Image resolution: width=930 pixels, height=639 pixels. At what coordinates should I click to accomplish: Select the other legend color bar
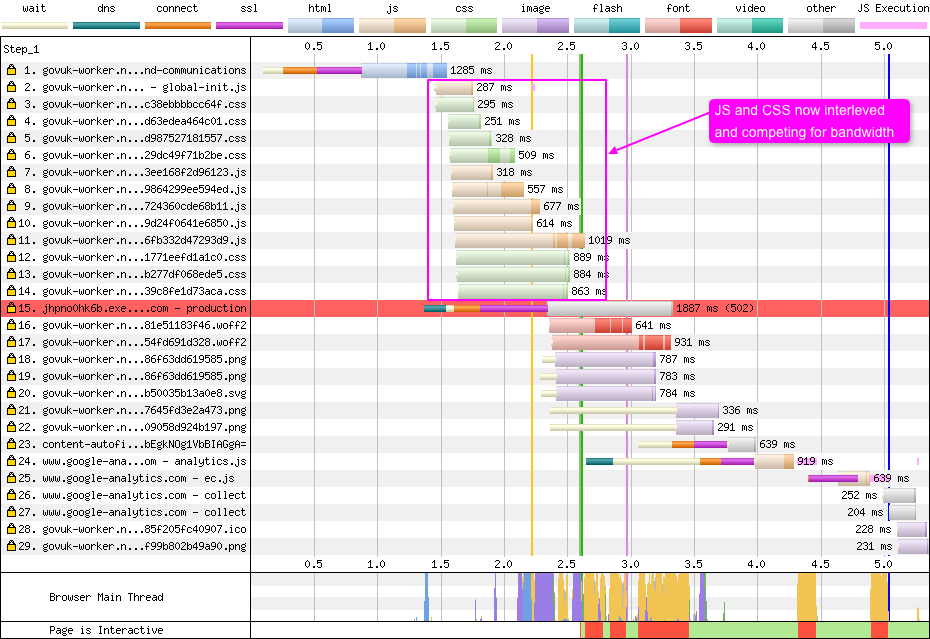821,26
